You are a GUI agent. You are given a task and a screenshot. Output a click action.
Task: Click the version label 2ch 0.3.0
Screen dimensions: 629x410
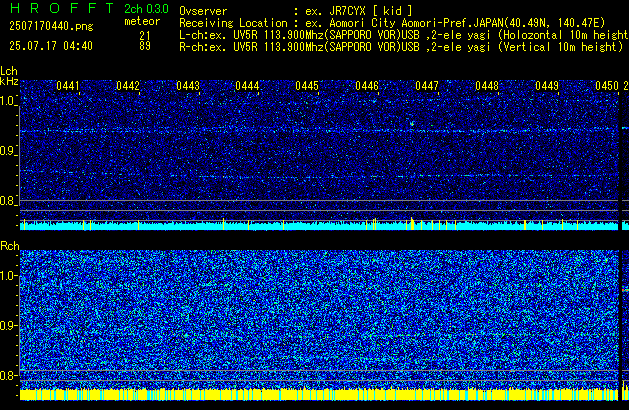[x=146, y=9]
